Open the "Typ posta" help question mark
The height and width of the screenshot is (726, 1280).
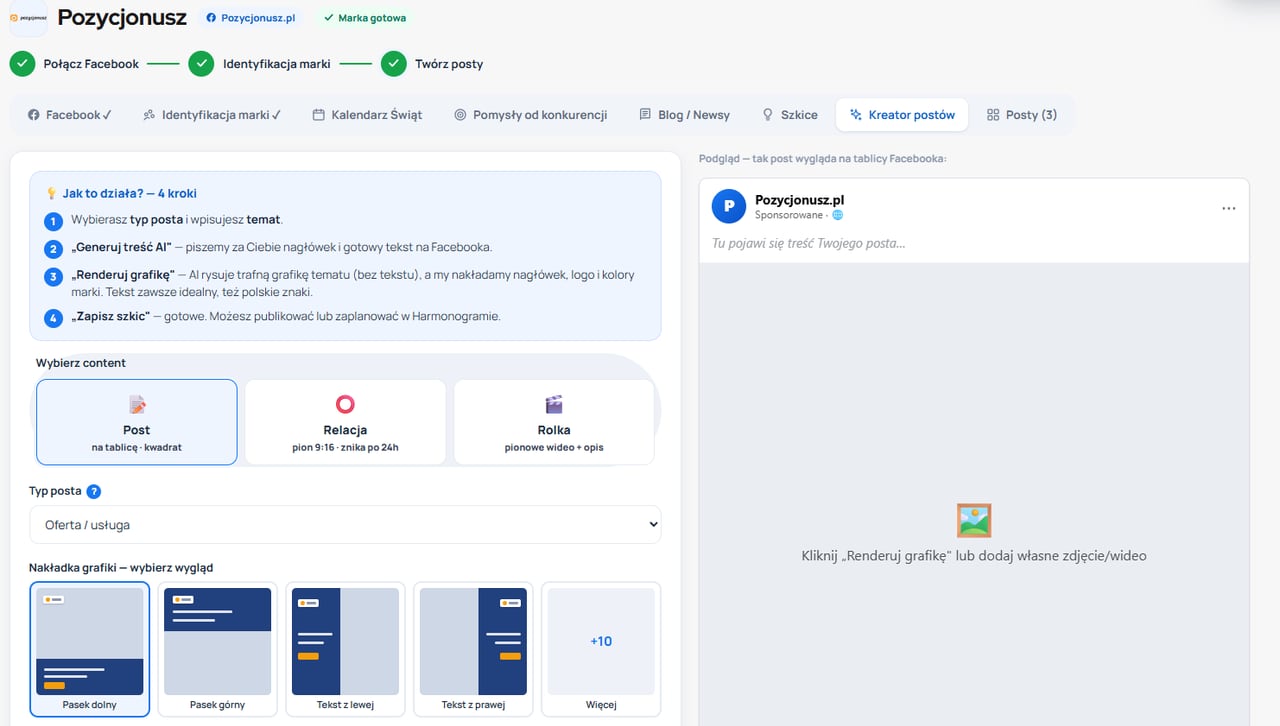point(94,491)
